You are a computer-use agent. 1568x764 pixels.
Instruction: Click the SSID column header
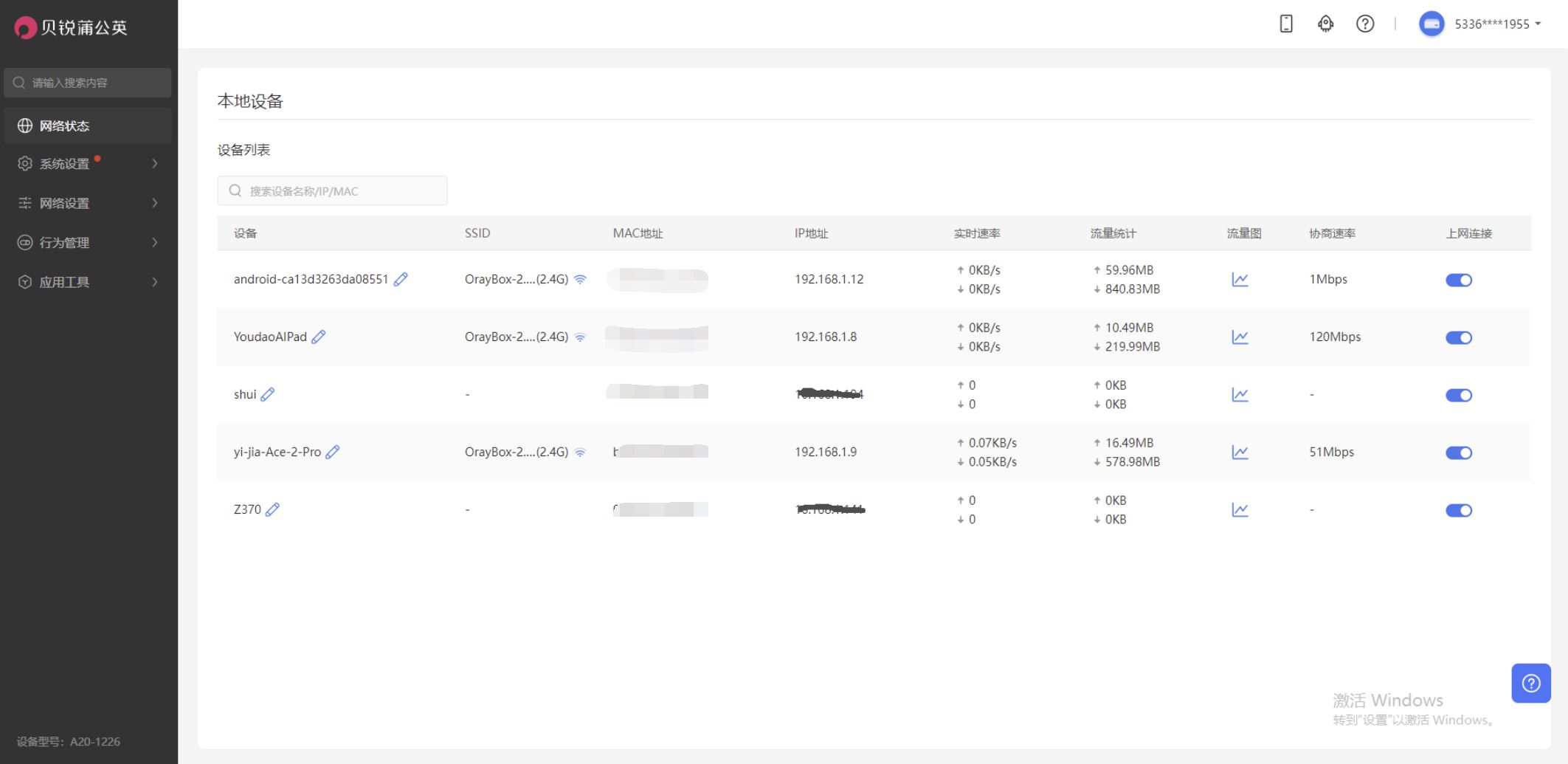click(x=477, y=233)
